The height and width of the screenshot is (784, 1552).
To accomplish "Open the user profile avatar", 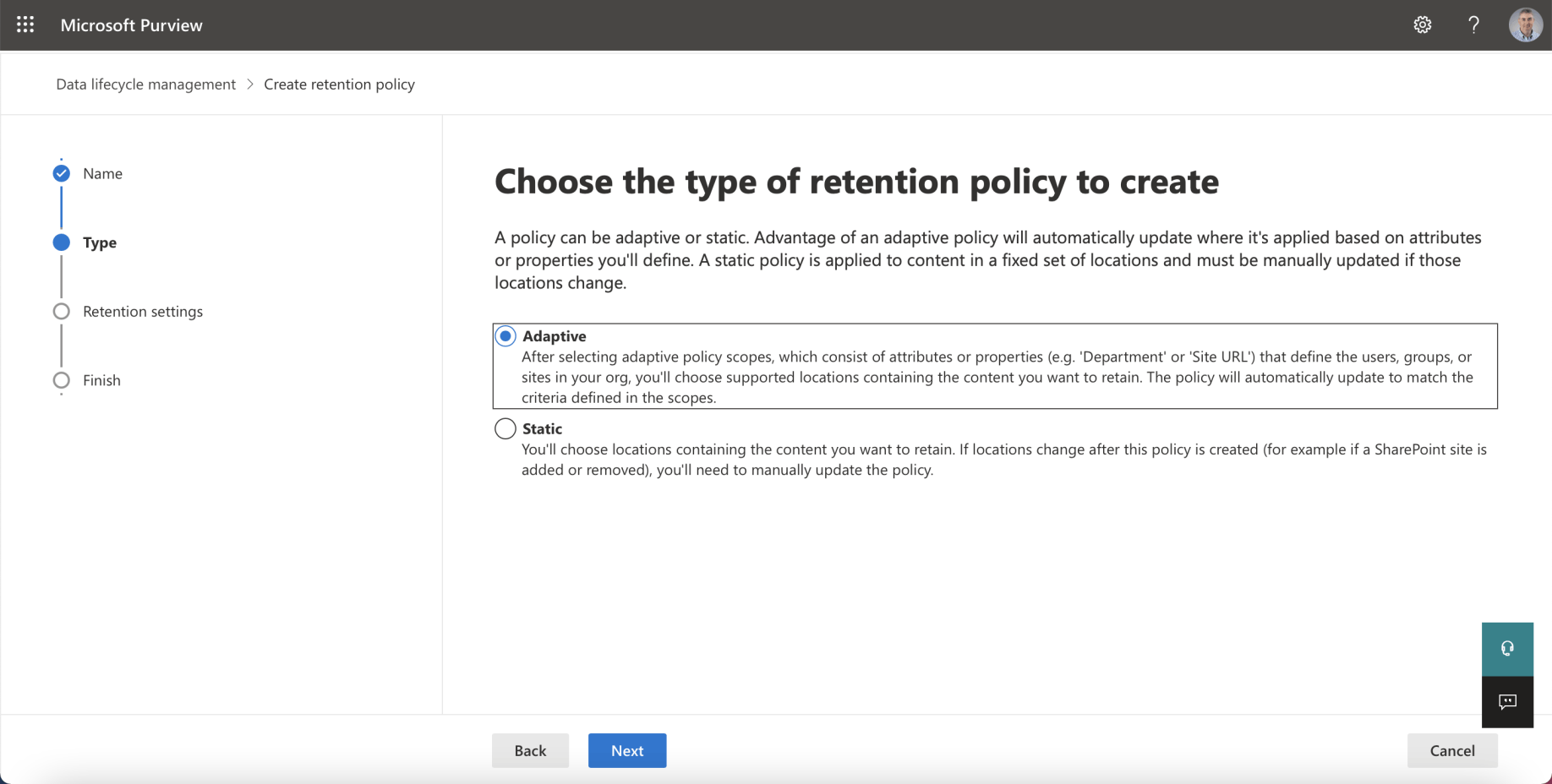I will (x=1525, y=25).
